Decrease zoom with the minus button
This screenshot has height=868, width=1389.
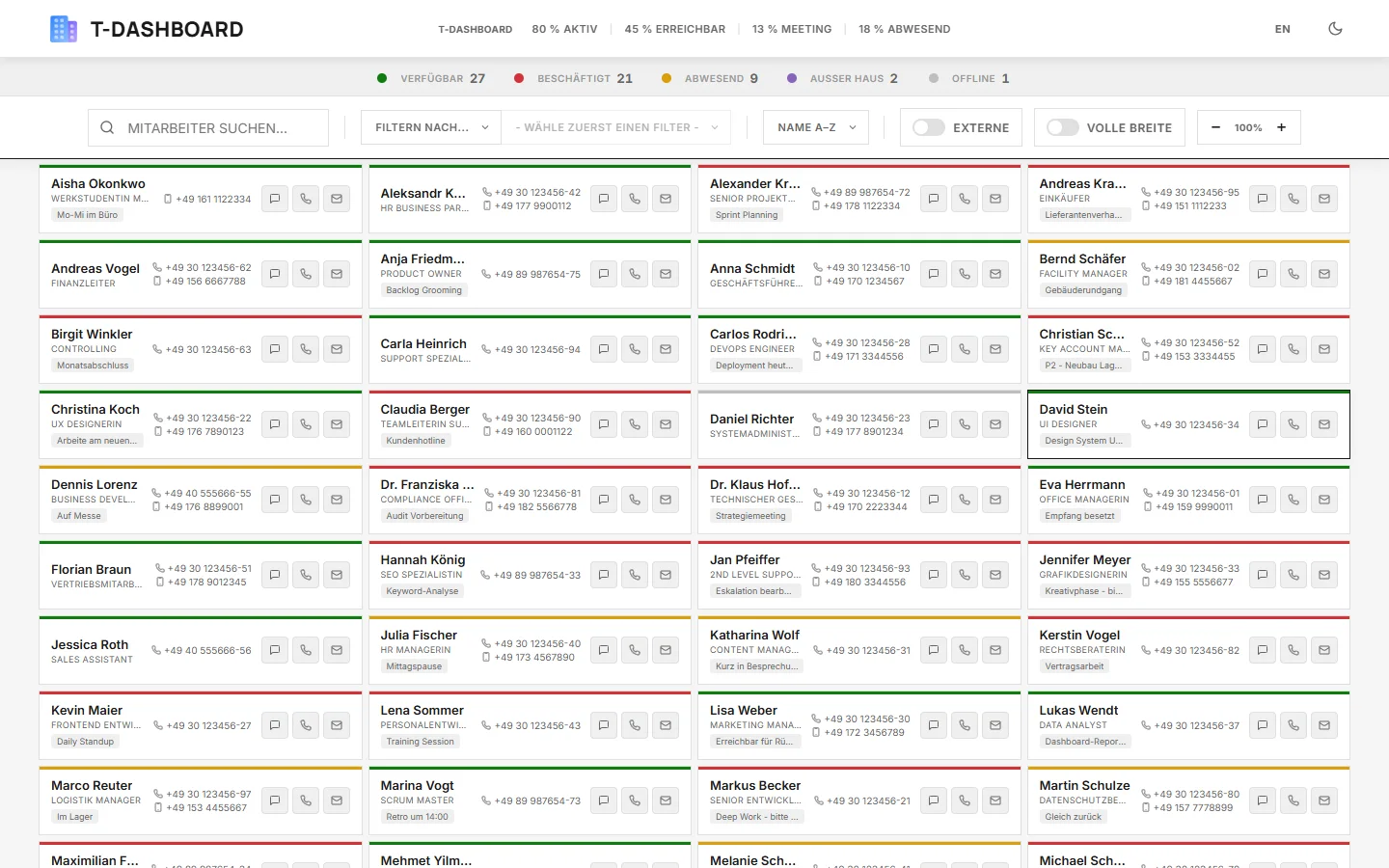(x=1215, y=127)
